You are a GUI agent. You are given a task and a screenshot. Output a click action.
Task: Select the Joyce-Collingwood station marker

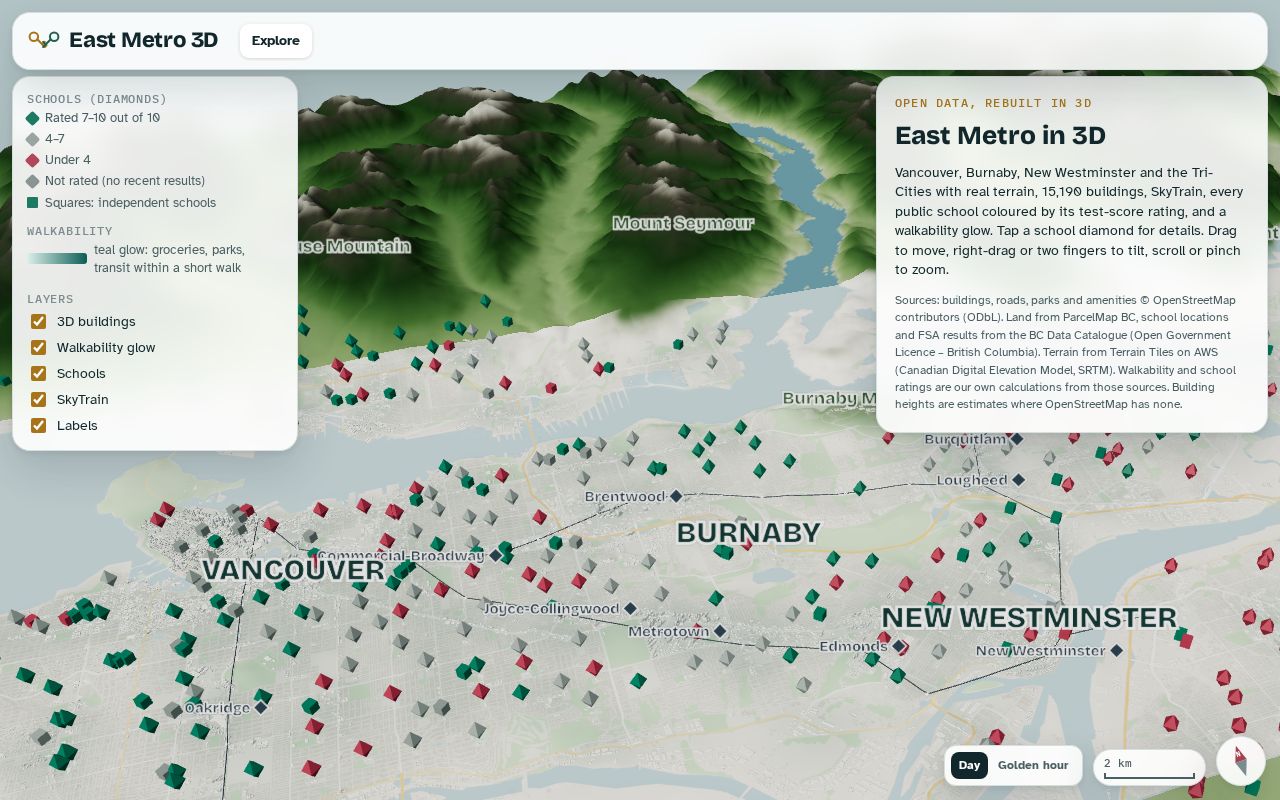point(630,608)
